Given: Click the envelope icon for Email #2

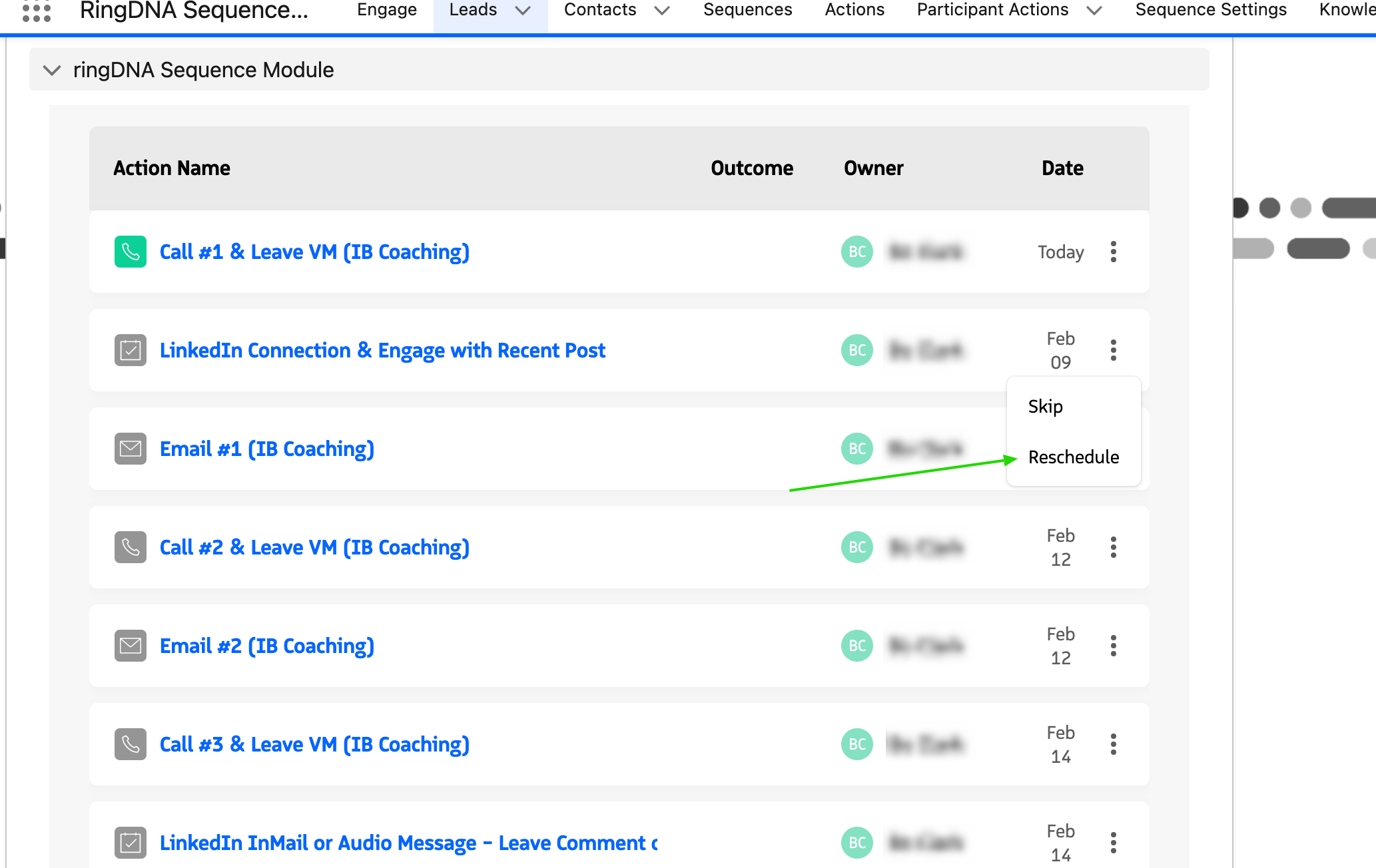Looking at the screenshot, I should (x=131, y=646).
